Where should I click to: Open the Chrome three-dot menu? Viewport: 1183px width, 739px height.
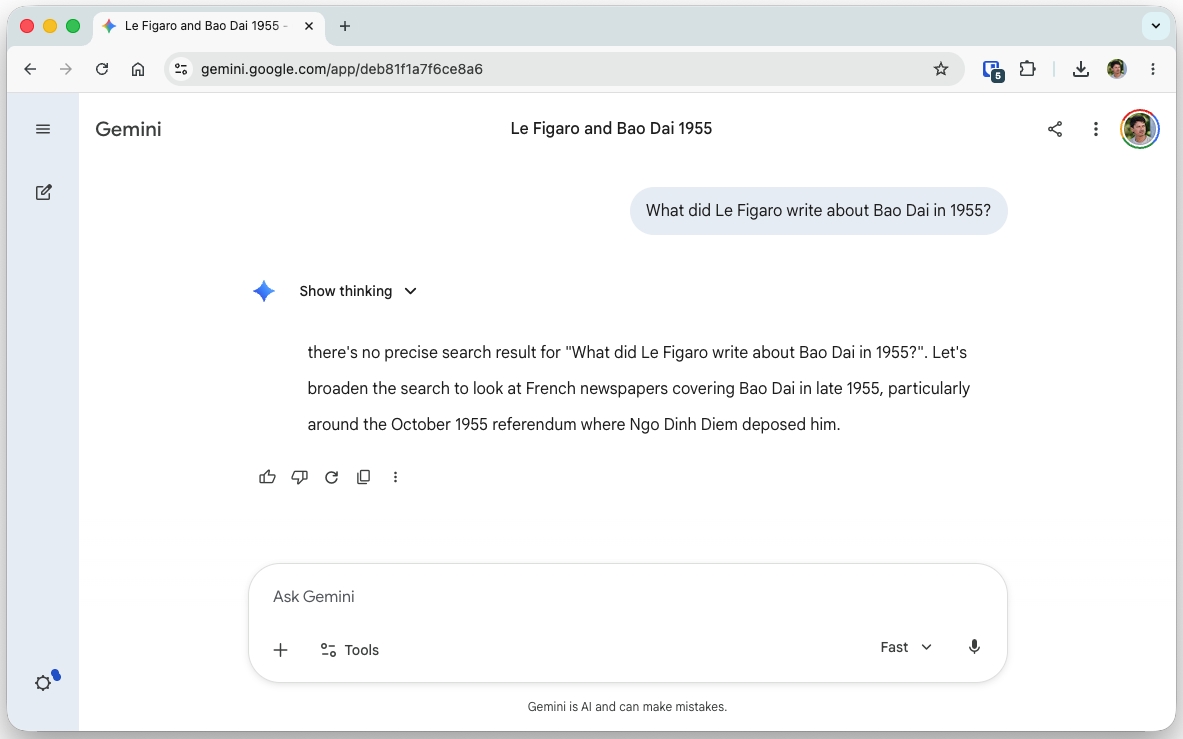click(1153, 69)
